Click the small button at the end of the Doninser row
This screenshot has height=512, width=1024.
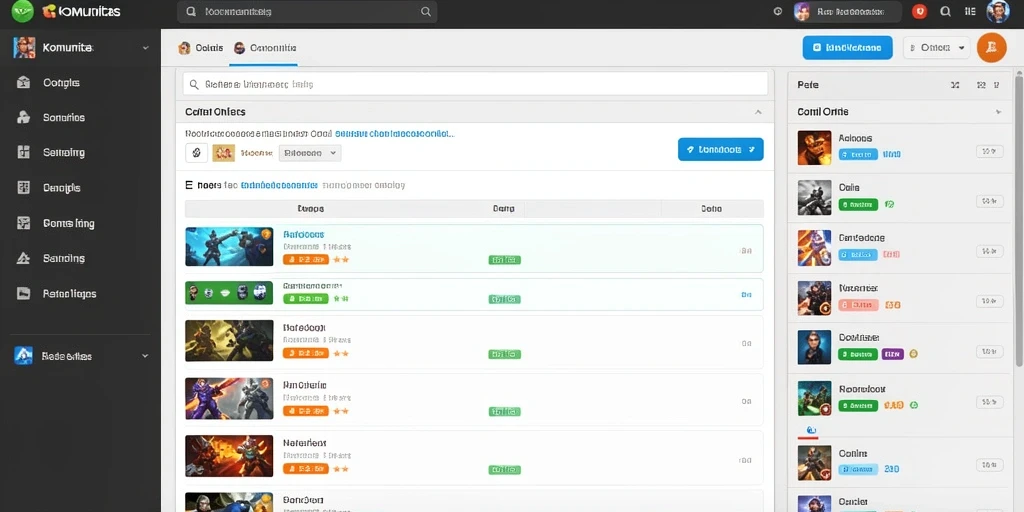pos(989,351)
